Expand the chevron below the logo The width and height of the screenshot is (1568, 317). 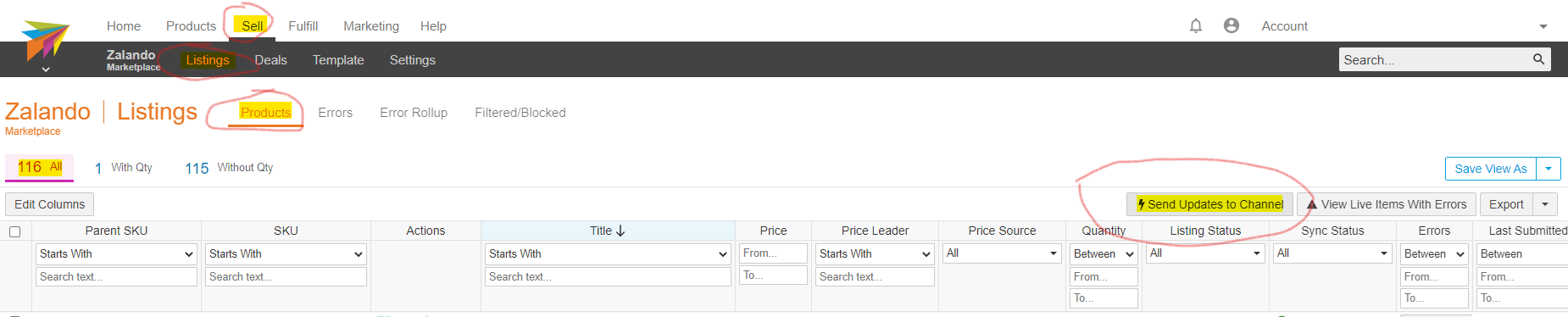46,70
